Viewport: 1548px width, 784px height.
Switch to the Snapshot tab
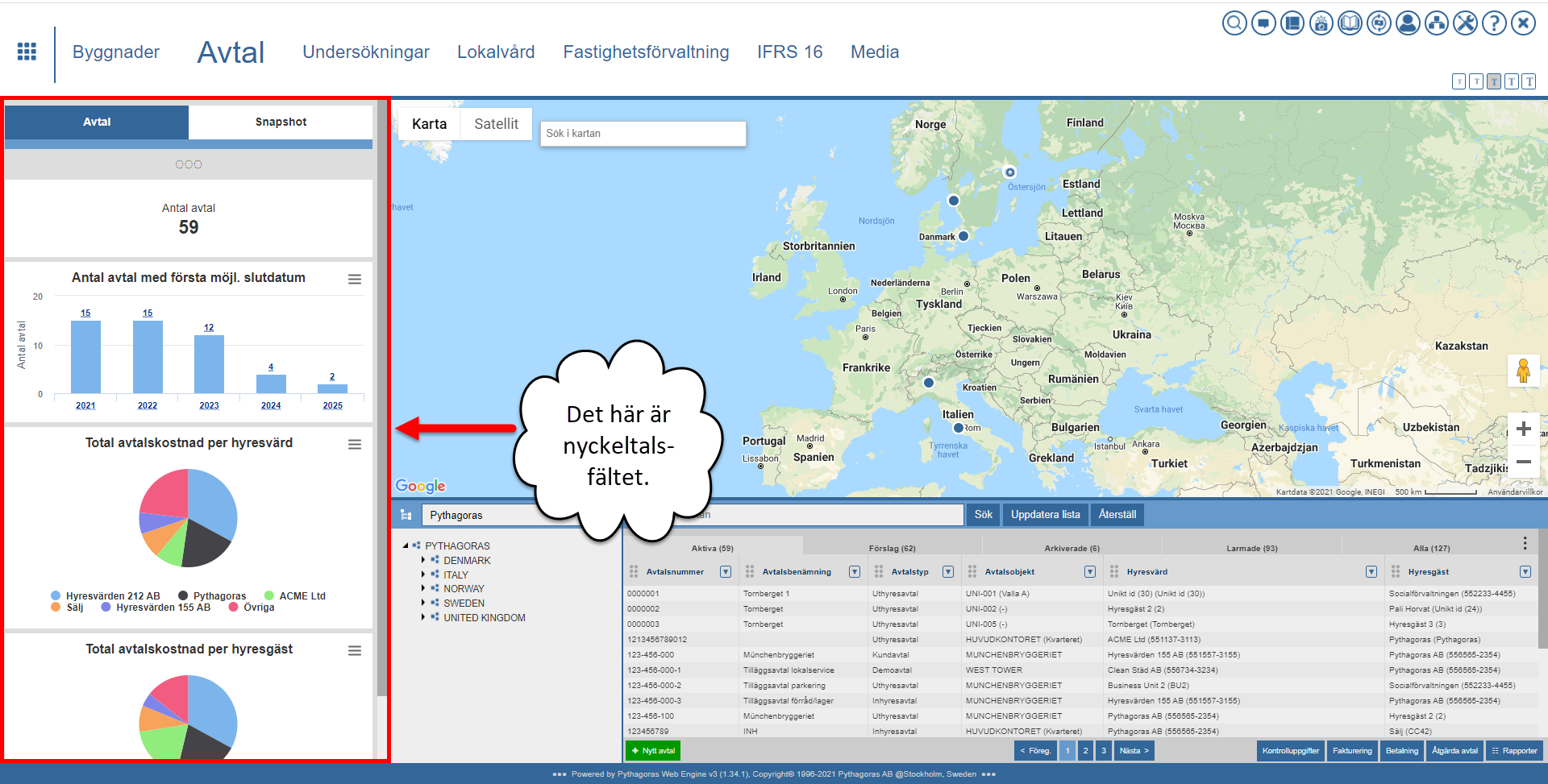tap(281, 122)
